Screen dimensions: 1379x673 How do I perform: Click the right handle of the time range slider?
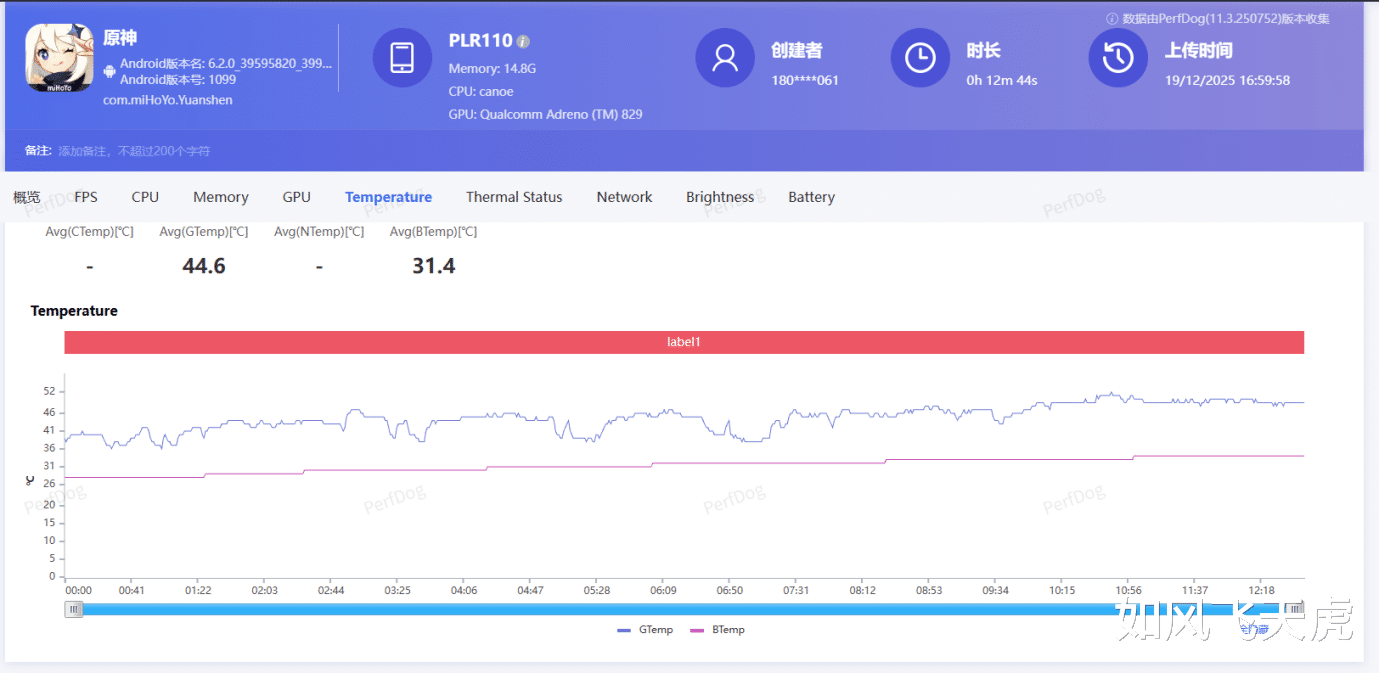[x=1295, y=609]
